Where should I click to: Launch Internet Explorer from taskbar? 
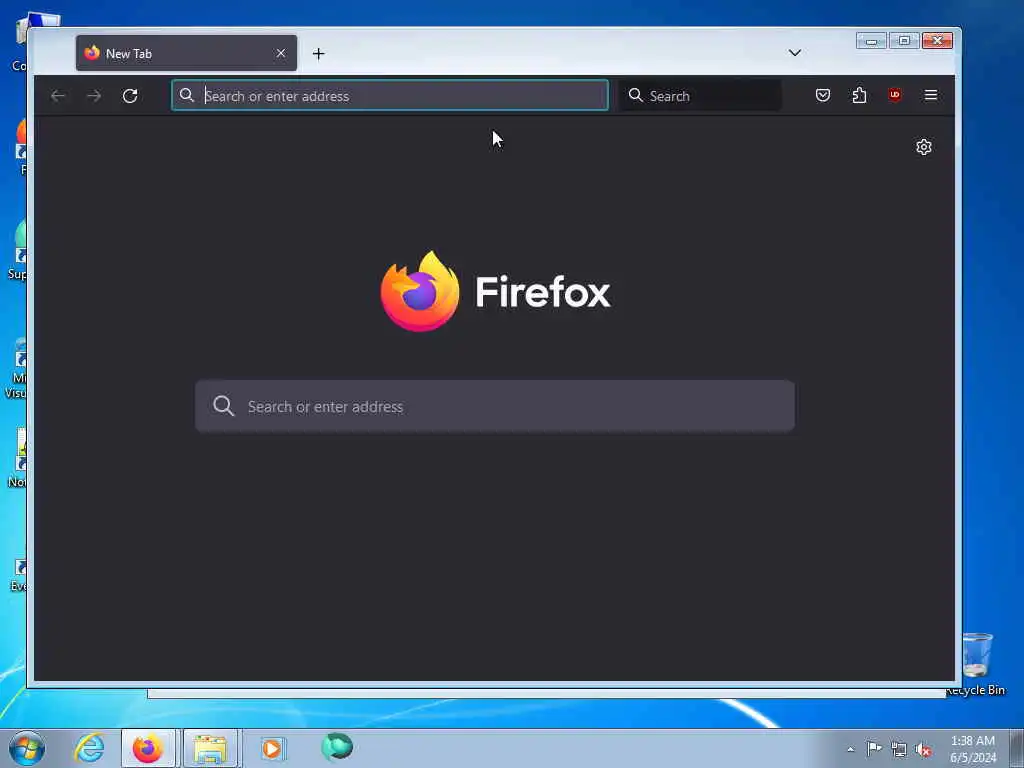pos(89,748)
